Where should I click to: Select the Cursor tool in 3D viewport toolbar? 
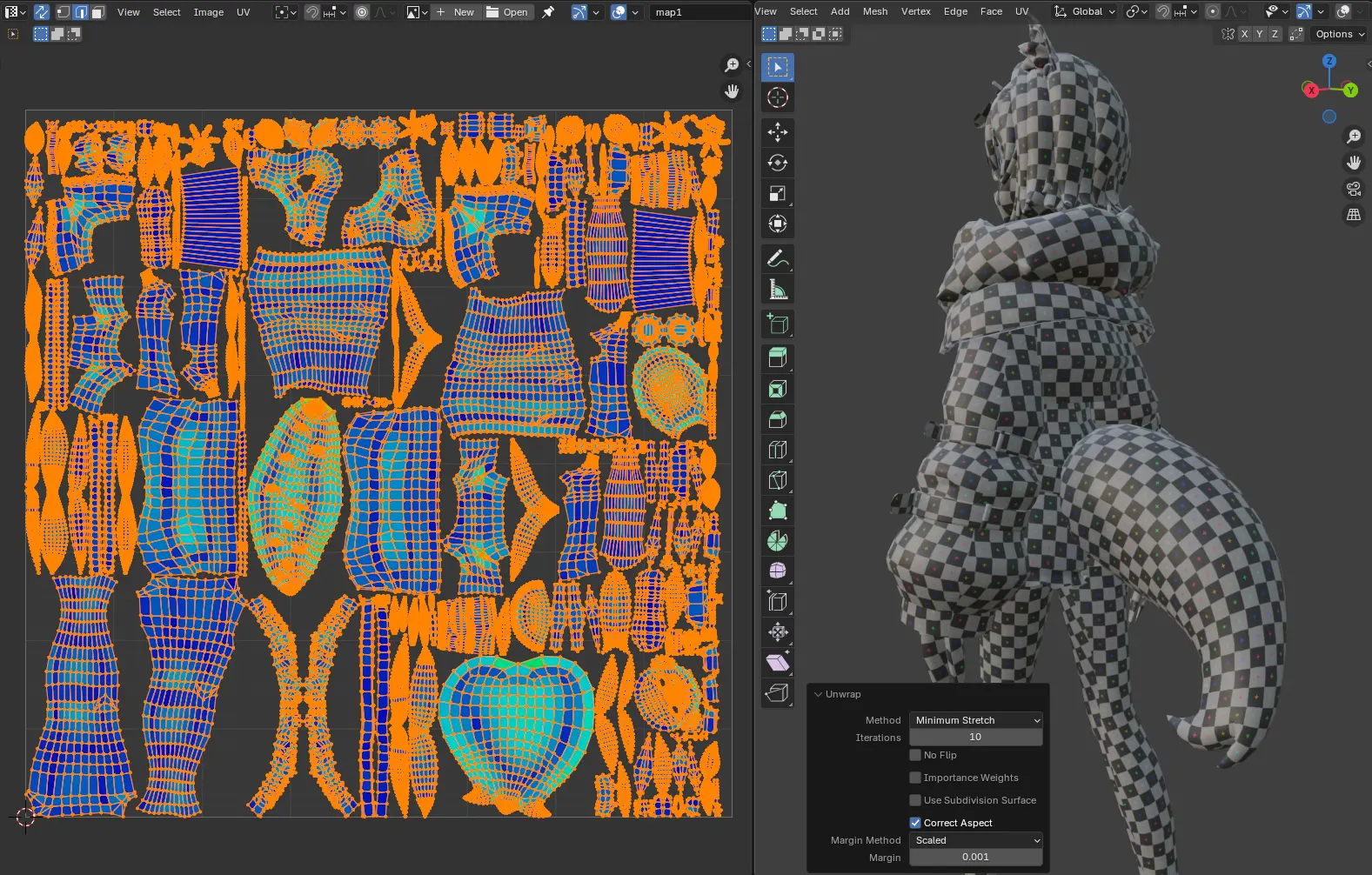tap(778, 97)
